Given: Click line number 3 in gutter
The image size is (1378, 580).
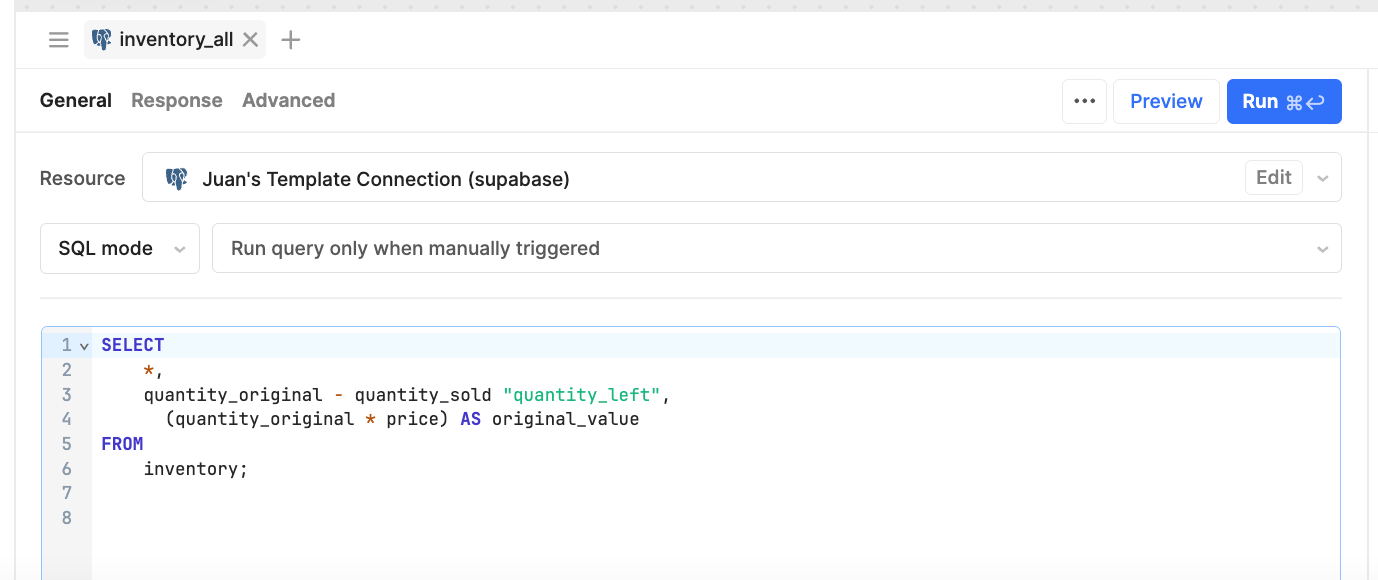Looking at the screenshot, I should [67, 395].
